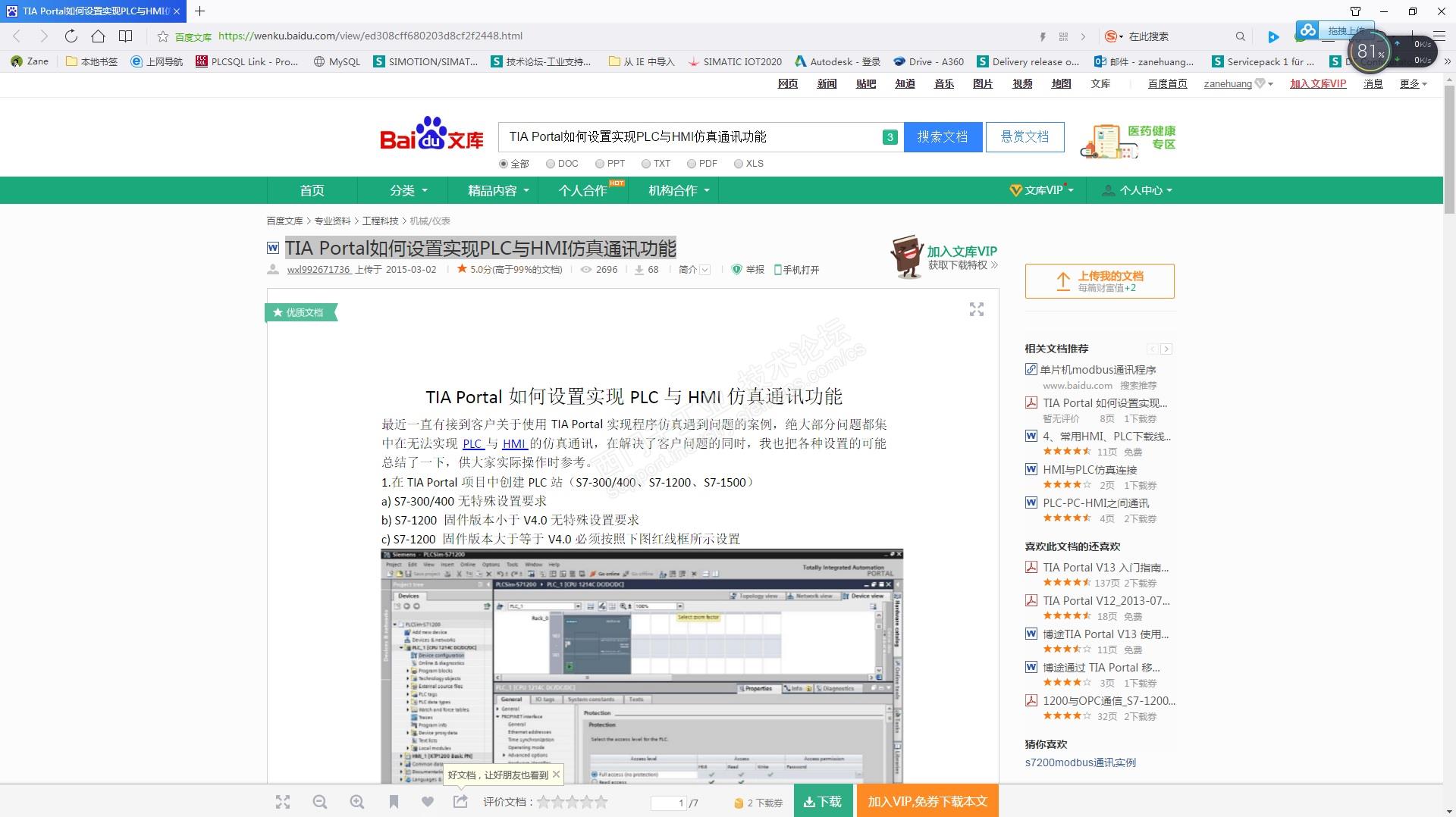Viewport: 1456px width, 817px height.
Task: Close the TIA Portal browser tab
Action: (176, 11)
